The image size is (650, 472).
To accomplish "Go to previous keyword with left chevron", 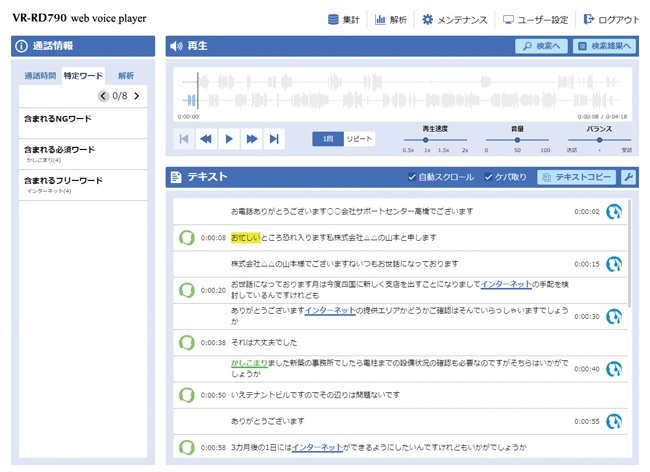I will pos(103,96).
